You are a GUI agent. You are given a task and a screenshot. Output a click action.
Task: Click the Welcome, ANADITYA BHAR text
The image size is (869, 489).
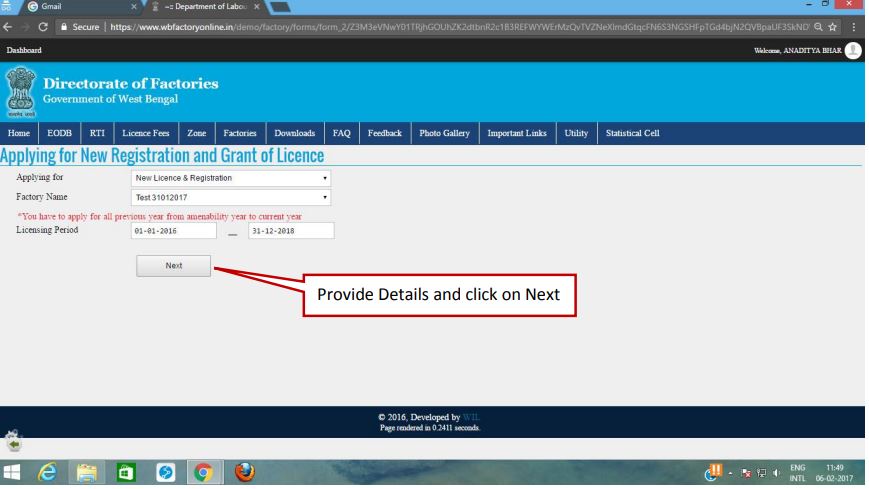click(798, 51)
